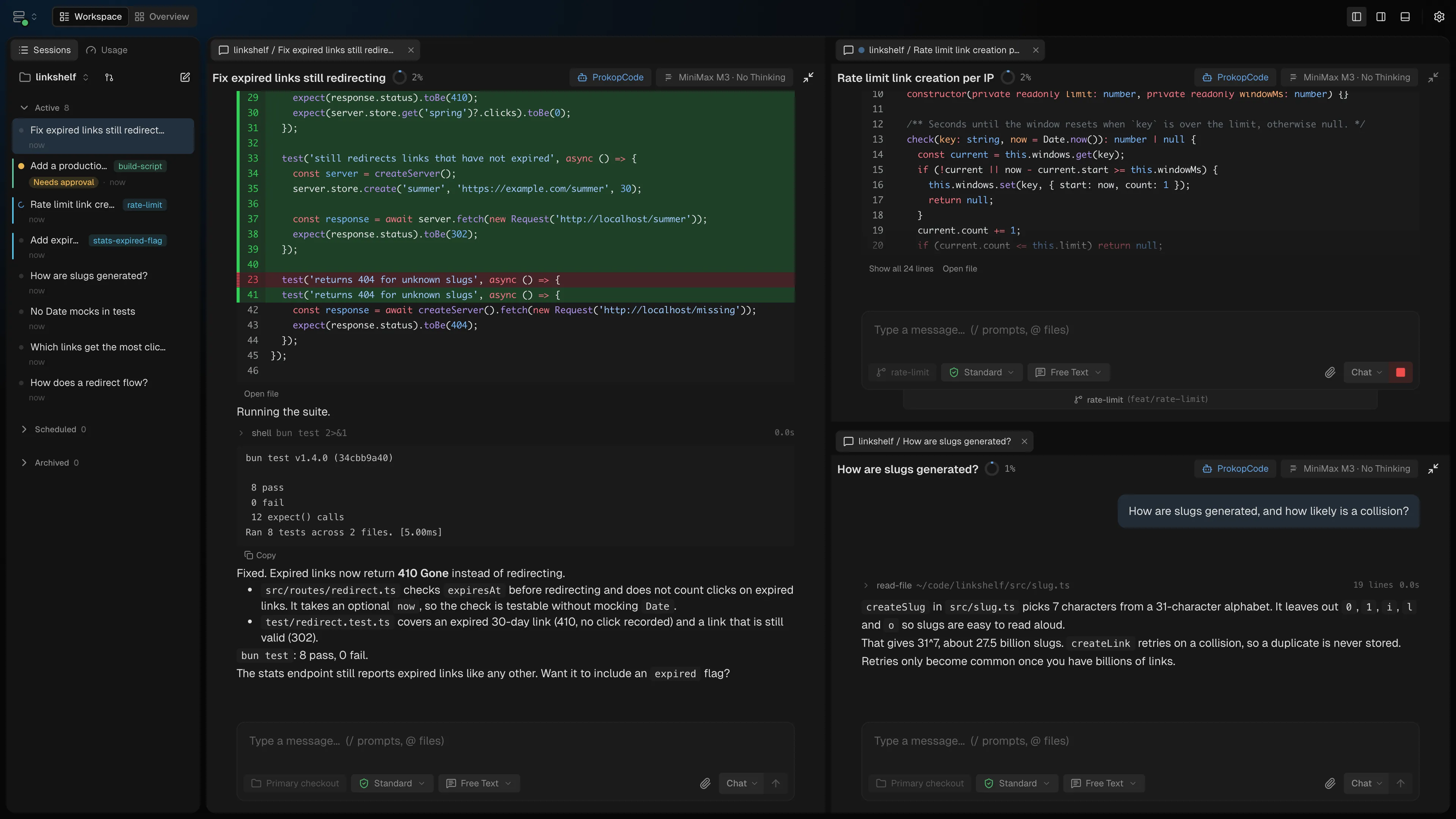
Task: Focus the message input in Rate limit pane
Action: point(1140,330)
